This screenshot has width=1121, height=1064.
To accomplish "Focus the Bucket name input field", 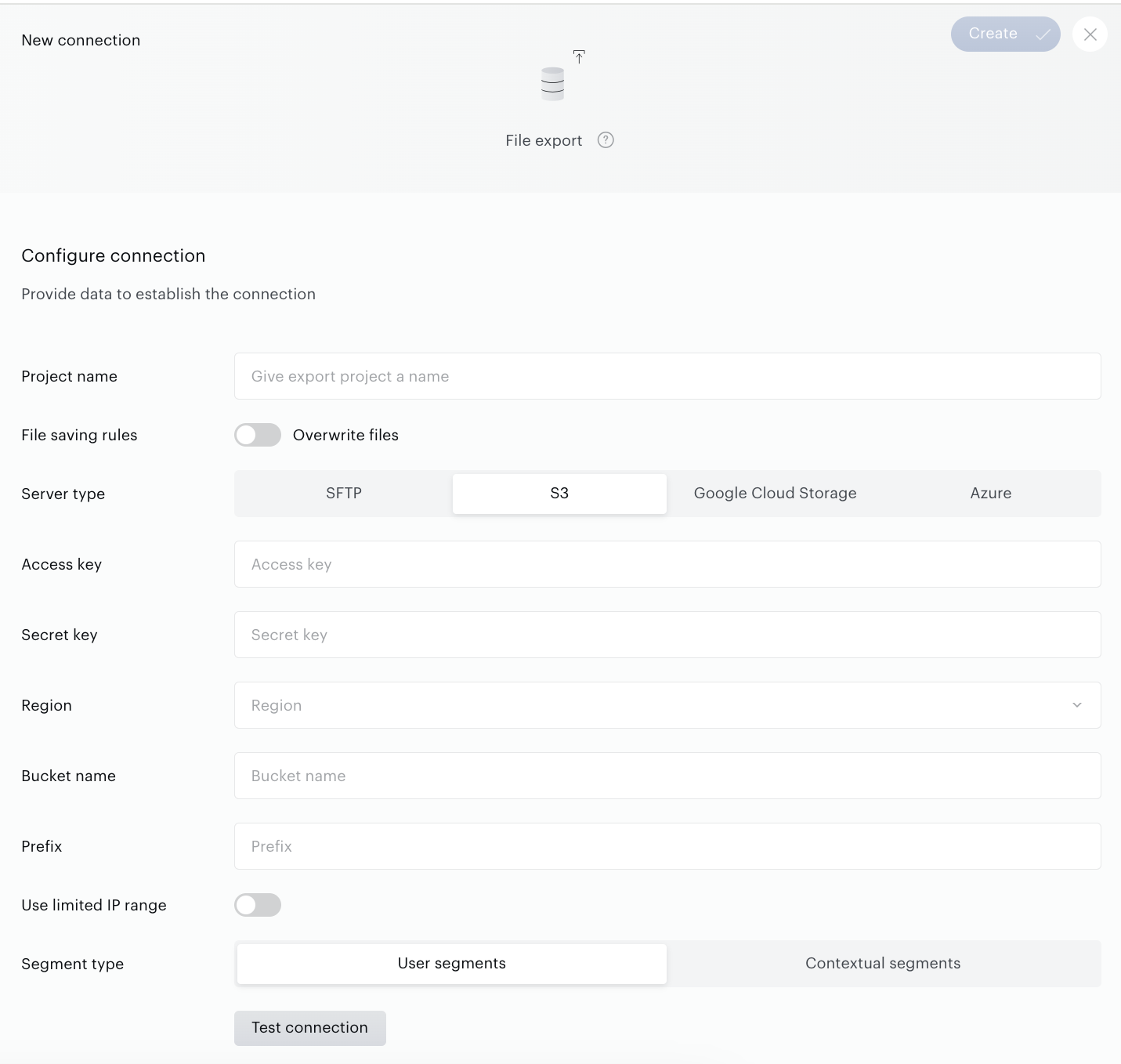I will [667, 776].
